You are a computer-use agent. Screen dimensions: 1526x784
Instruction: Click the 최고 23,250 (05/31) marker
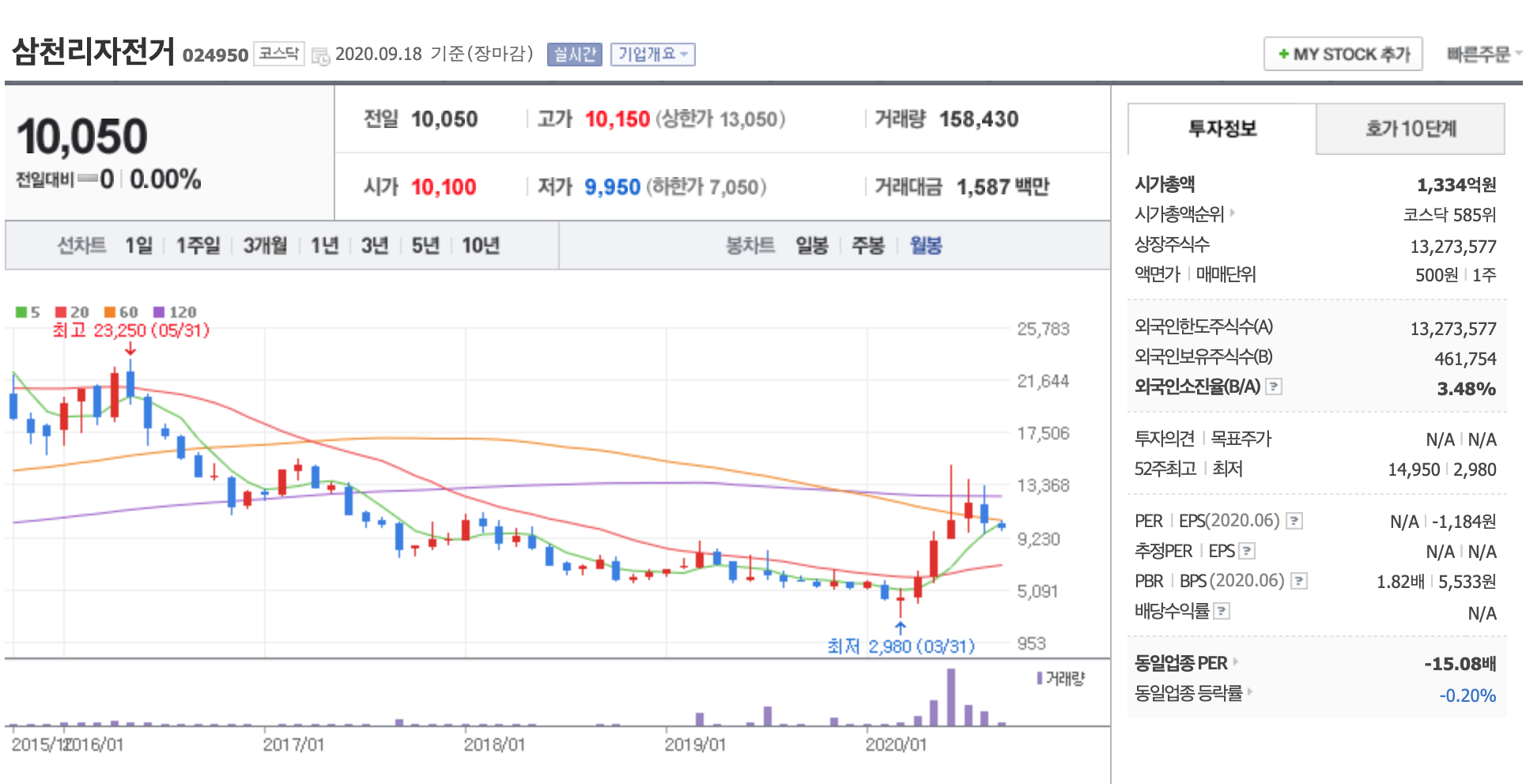(131, 330)
